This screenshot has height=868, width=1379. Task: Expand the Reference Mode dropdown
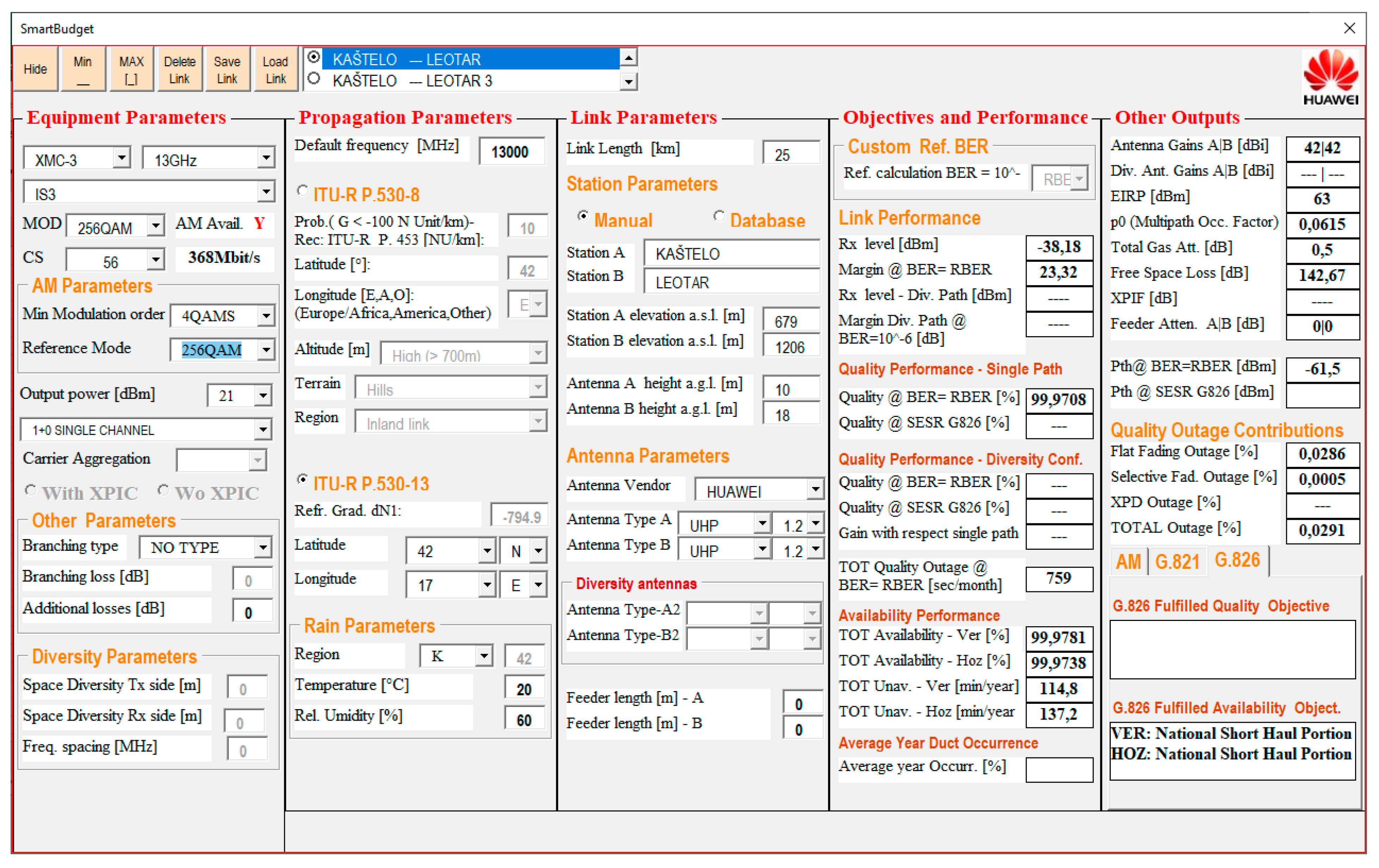pos(266,349)
